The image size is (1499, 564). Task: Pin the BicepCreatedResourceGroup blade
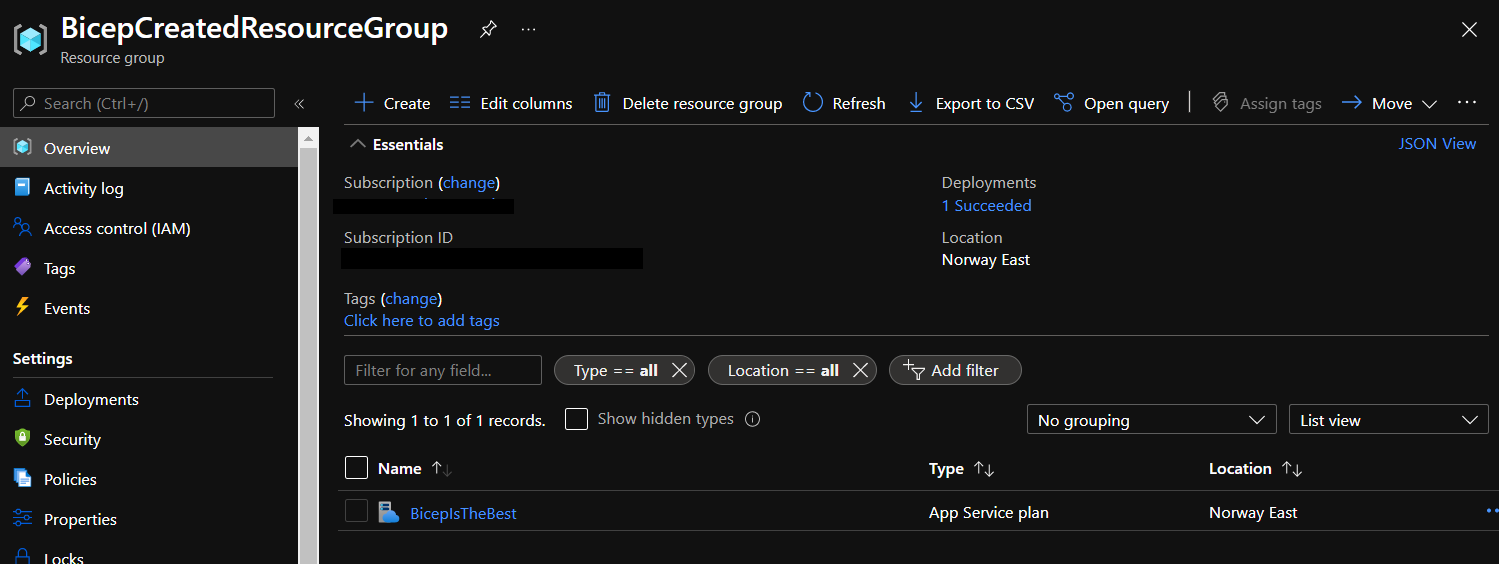(x=487, y=30)
